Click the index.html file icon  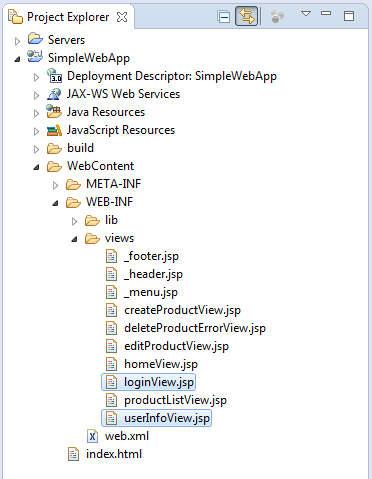73,454
